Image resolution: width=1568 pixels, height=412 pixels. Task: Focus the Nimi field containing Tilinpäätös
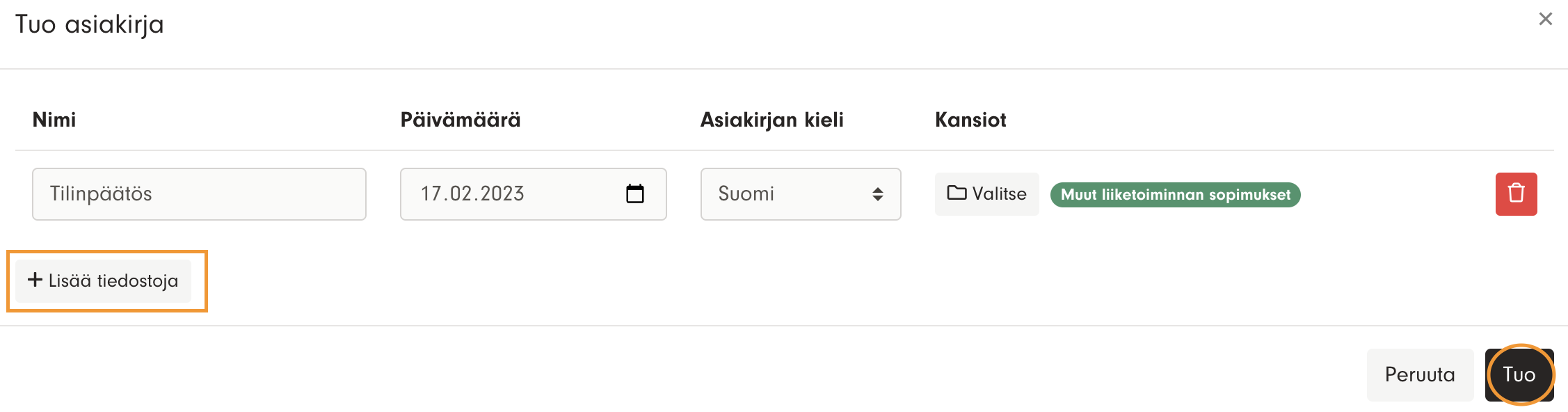[x=199, y=194]
